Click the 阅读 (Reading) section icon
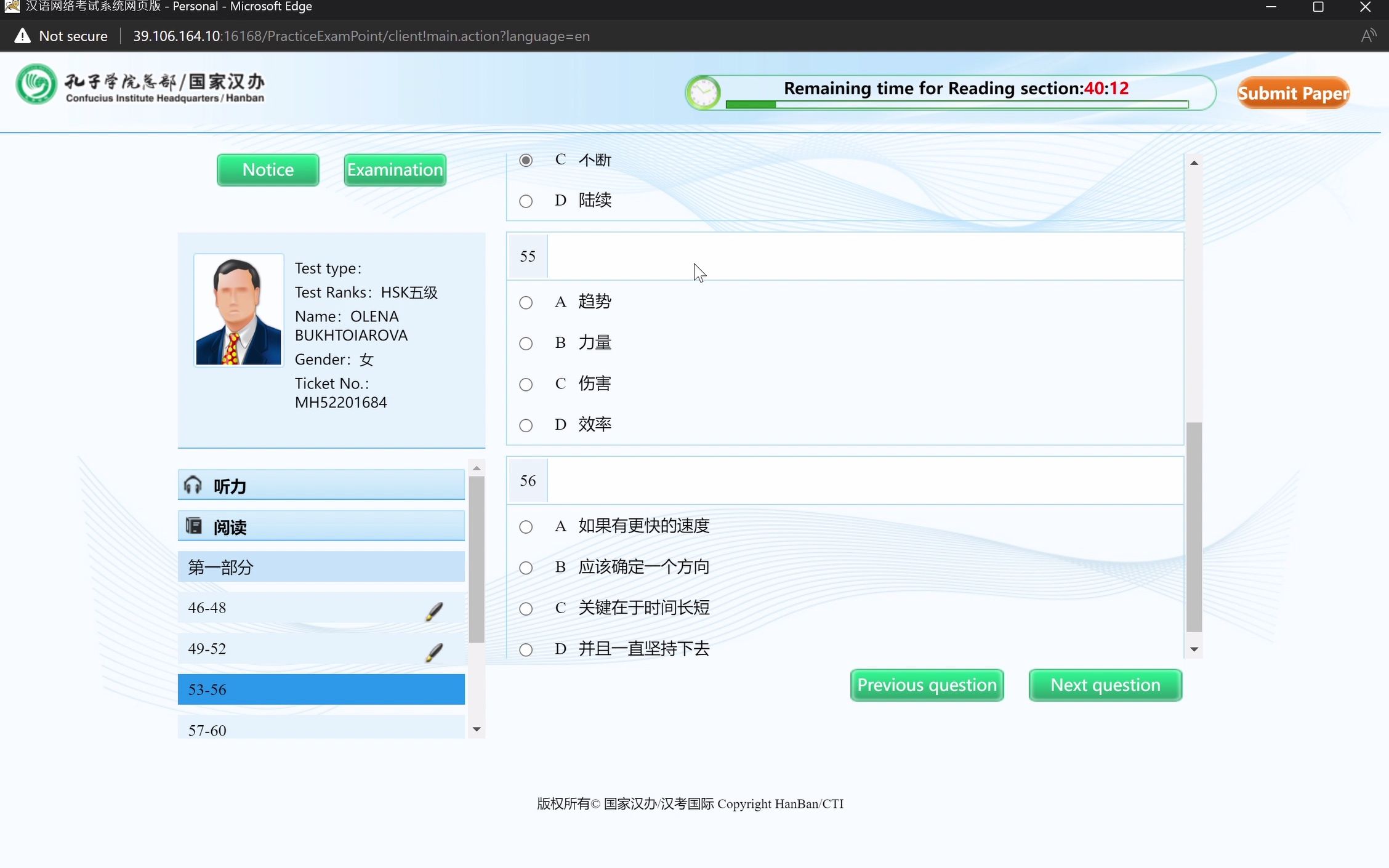The width and height of the screenshot is (1389, 868). (x=193, y=525)
